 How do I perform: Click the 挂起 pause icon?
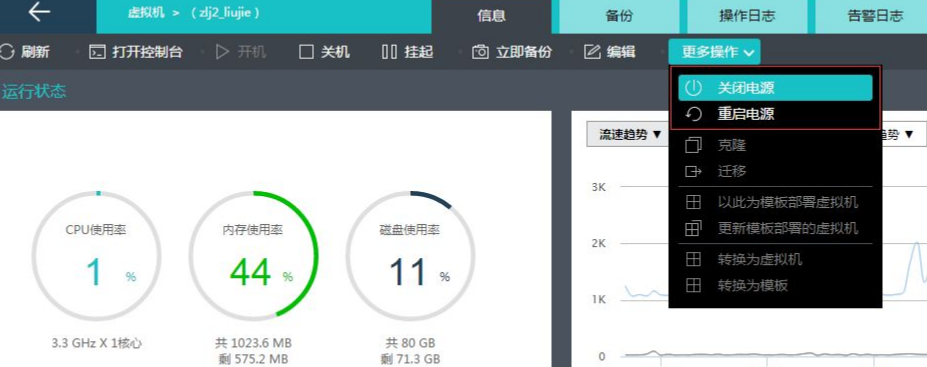tap(389, 52)
